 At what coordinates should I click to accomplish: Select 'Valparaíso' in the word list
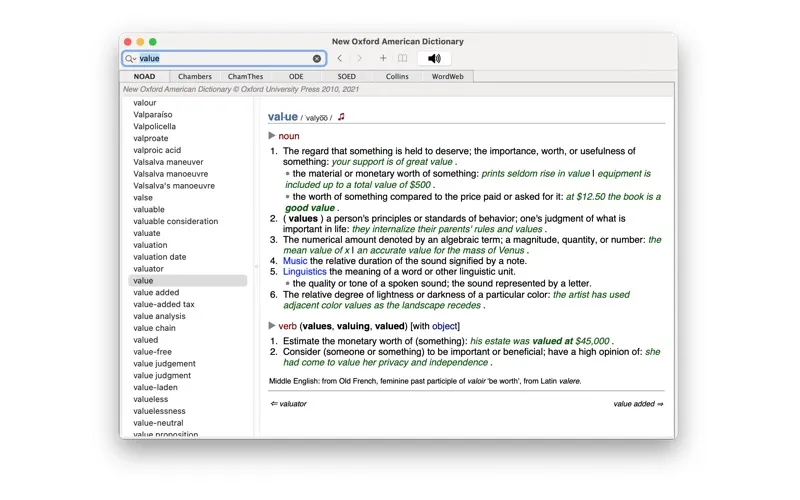(x=153, y=114)
